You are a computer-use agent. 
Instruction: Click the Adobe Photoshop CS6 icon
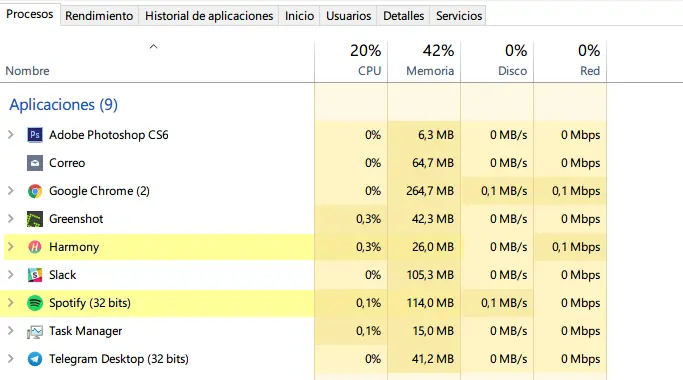coord(35,135)
